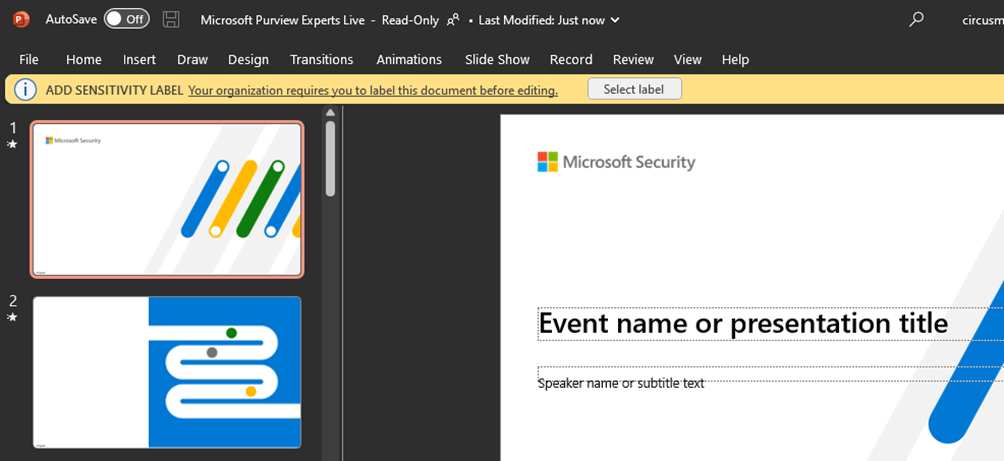Click the shared people icon beside Read-Only
This screenshot has width=1004, height=461.
point(453,19)
